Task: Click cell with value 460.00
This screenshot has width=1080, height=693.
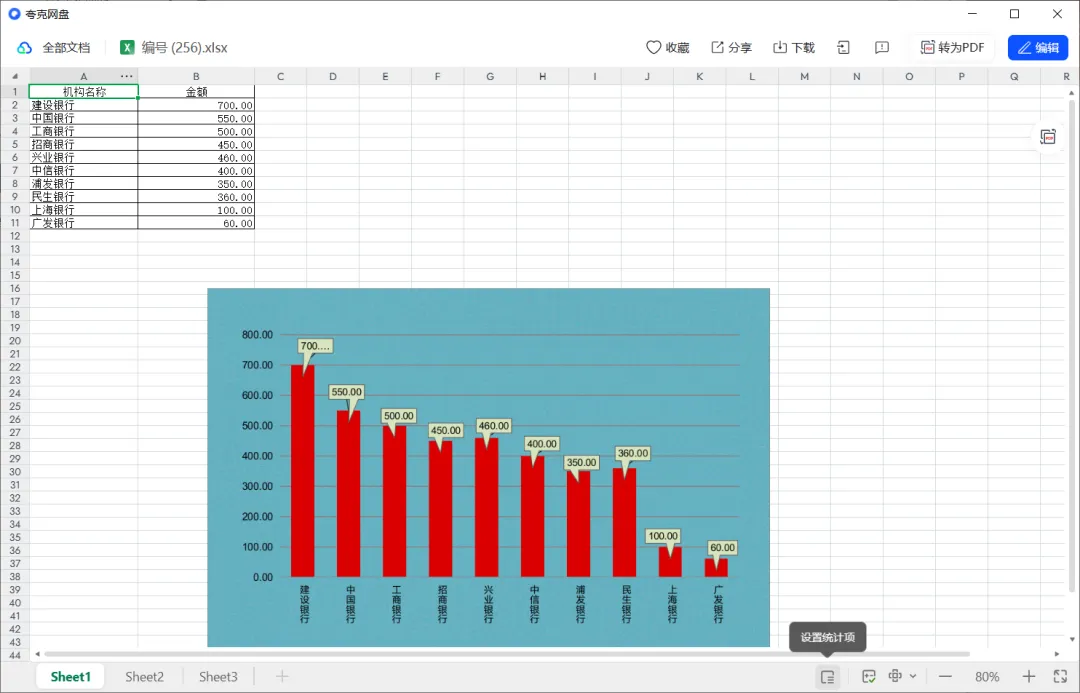Action: tap(196, 158)
